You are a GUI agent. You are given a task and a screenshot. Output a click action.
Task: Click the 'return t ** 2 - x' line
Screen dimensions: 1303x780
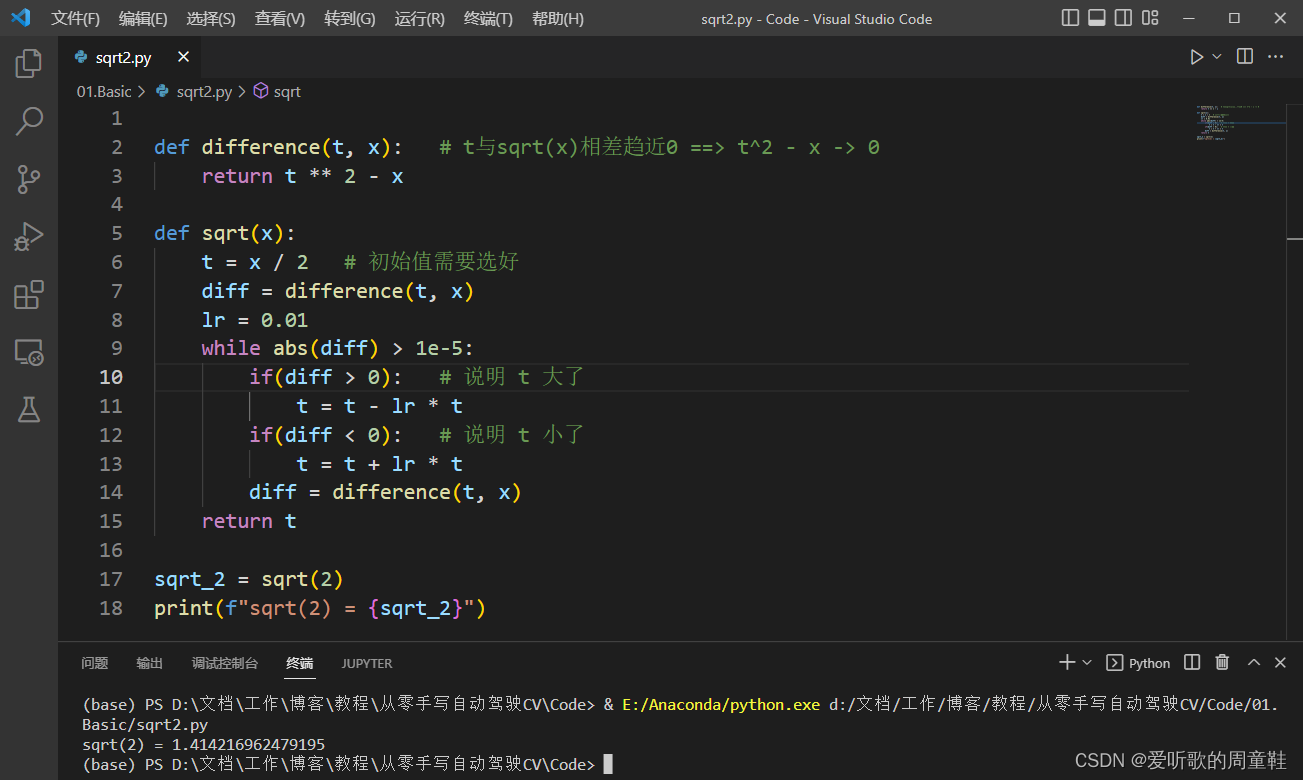302,176
